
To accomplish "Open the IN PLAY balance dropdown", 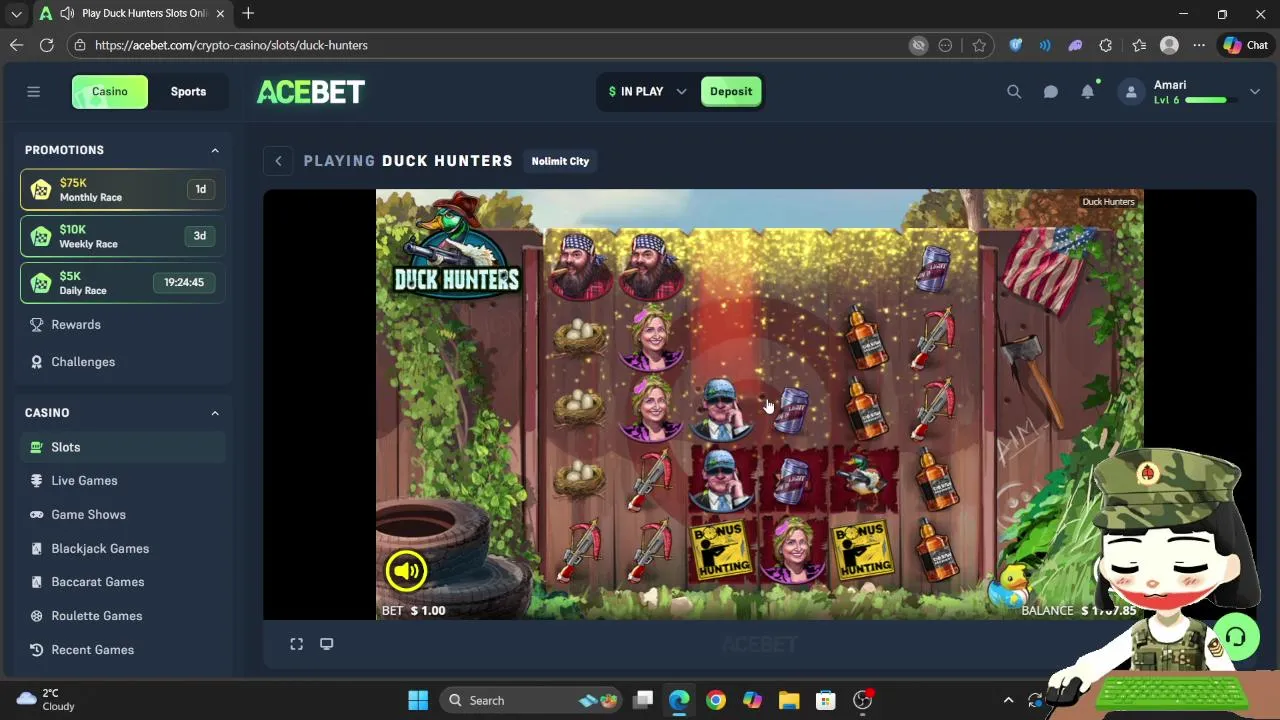I will pos(647,92).
